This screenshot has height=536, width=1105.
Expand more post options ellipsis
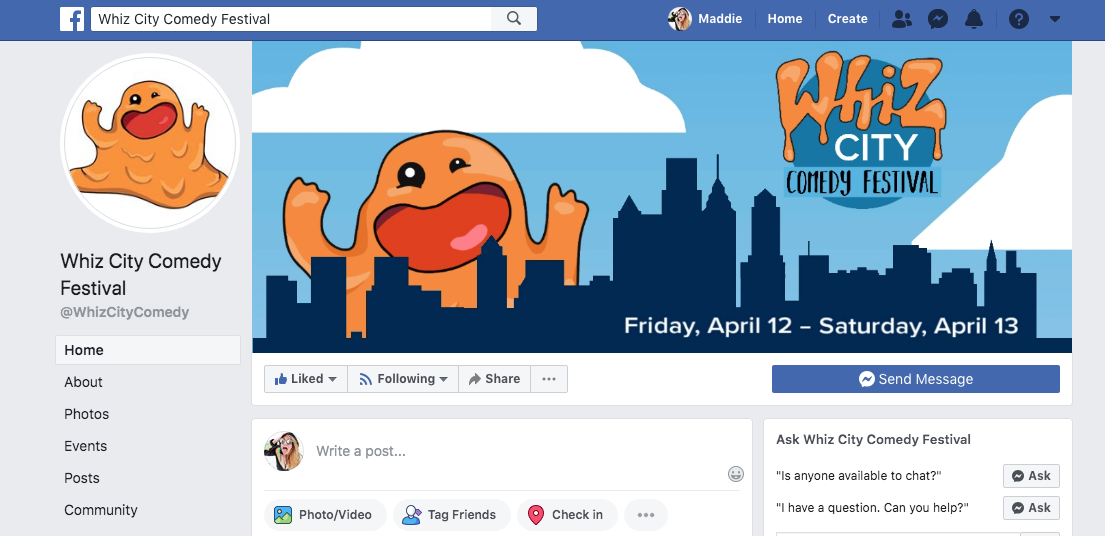pyautogui.click(x=646, y=515)
